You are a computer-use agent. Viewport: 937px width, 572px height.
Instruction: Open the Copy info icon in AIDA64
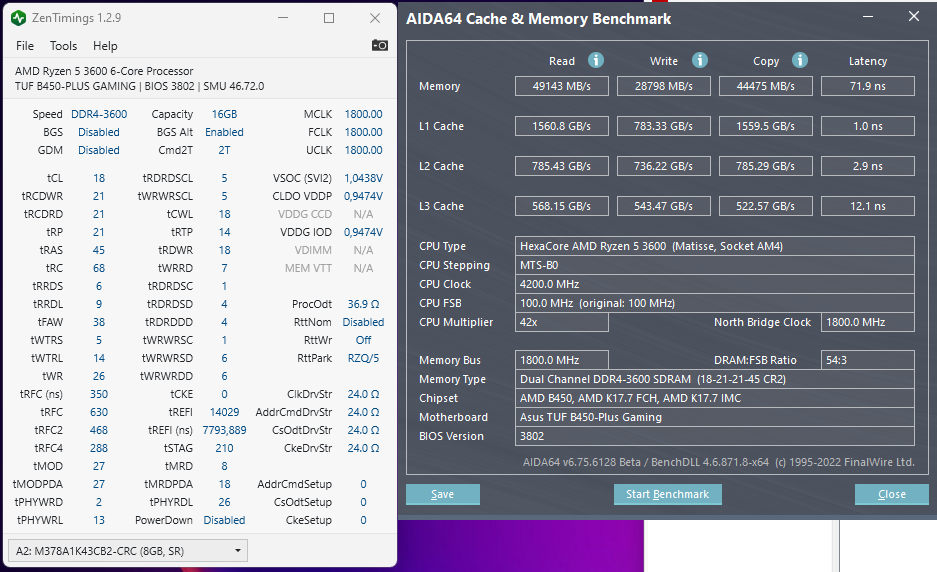(800, 60)
